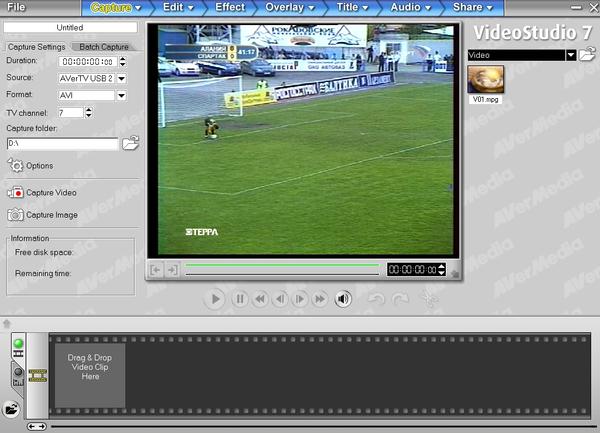Click the Pause playback button

239,298
